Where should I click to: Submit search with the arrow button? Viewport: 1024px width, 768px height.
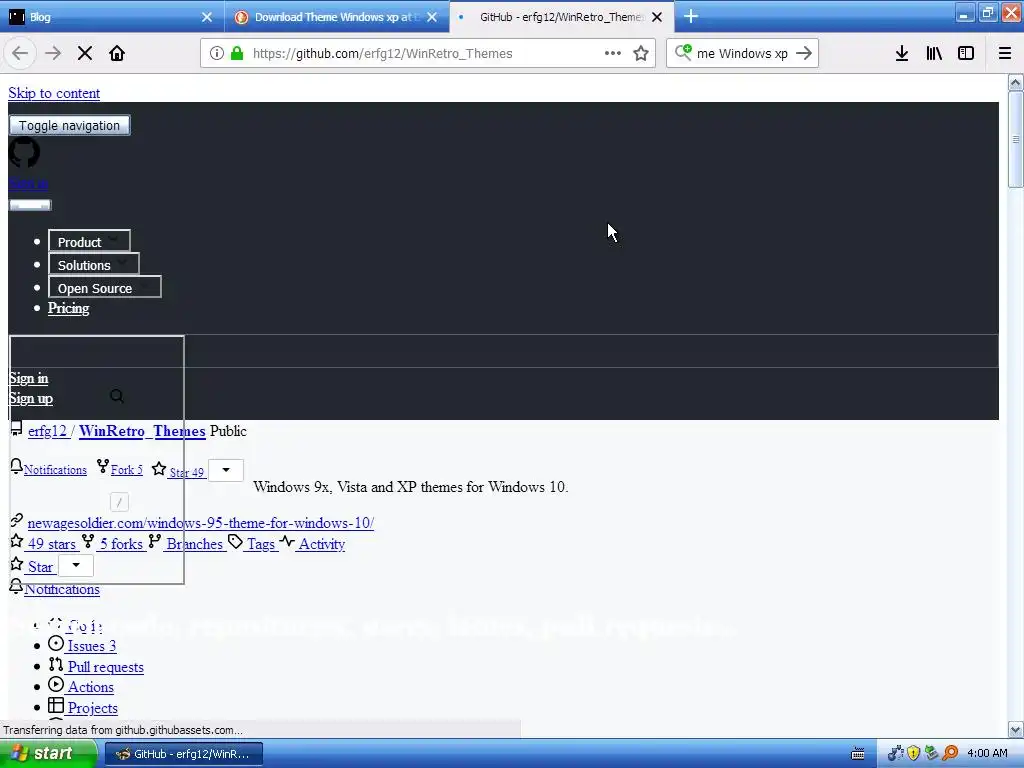pyautogui.click(x=804, y=54)
